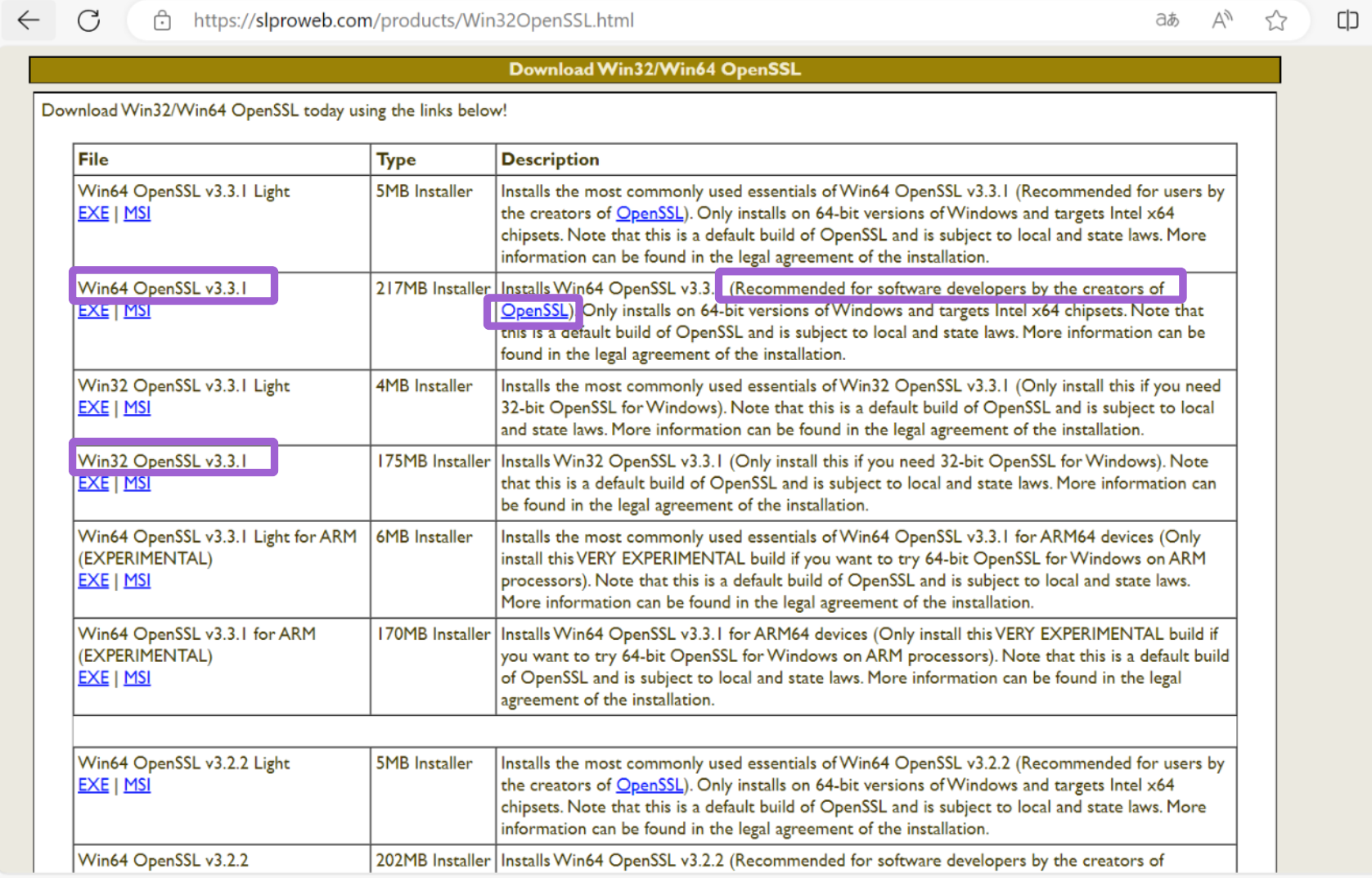Click Win64 OpenSSL v3.2.2 file name
1372x878 pixels.
click(163, 861)
